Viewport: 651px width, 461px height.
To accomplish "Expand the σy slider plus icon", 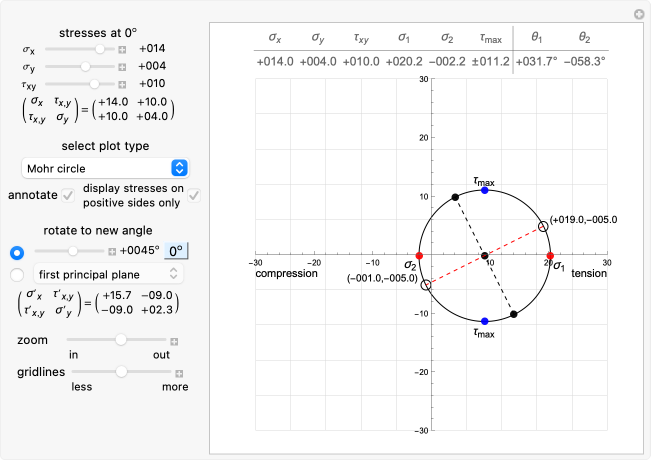I will click(x=123, y=67).
